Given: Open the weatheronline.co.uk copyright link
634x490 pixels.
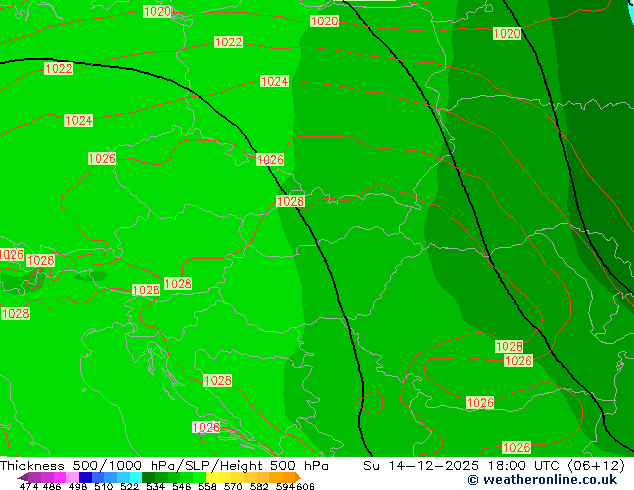Looking at the screenshot, I should click(542, 480).
